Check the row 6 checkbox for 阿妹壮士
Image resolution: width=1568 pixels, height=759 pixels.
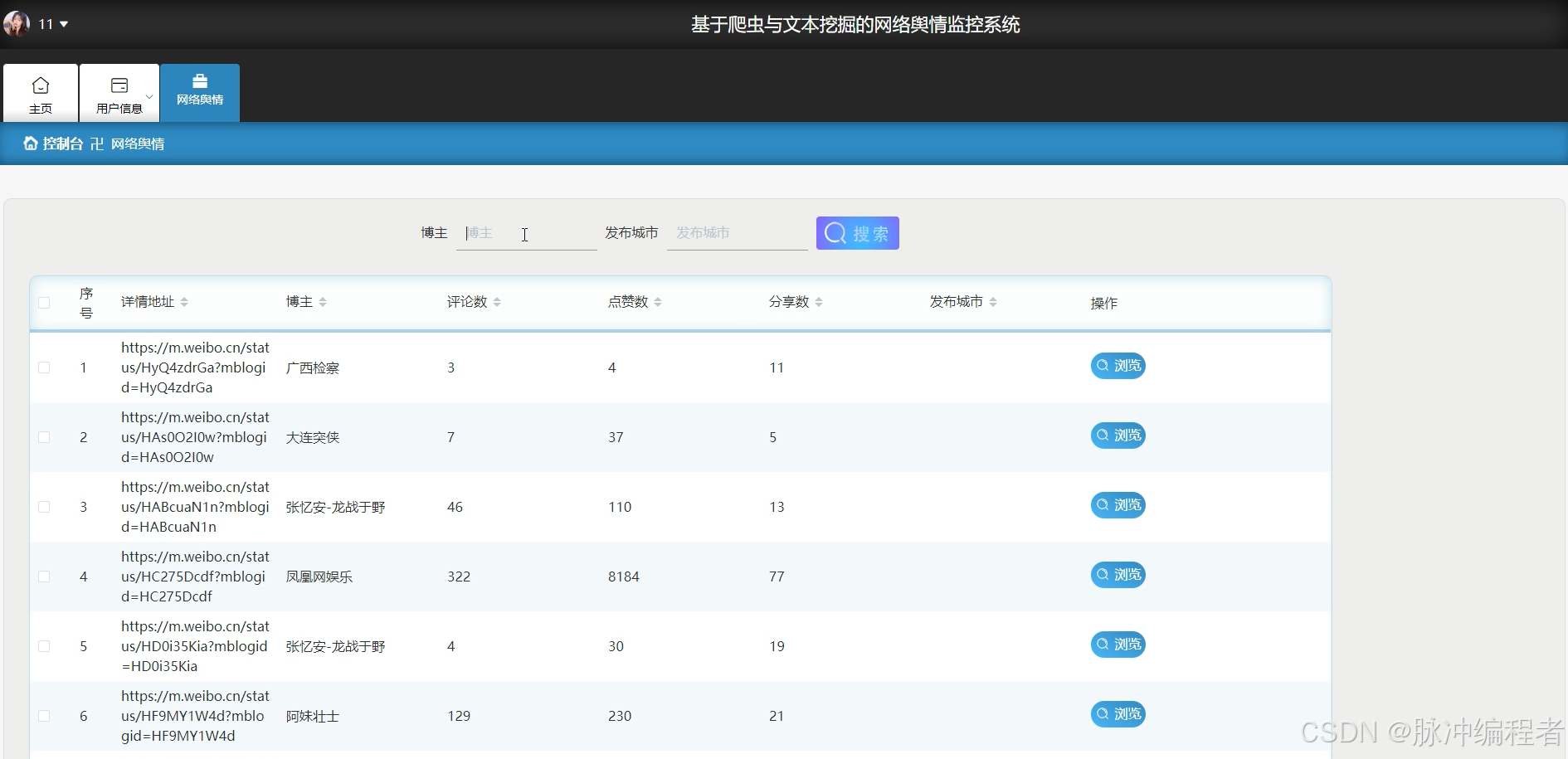(x=44, y=716)
